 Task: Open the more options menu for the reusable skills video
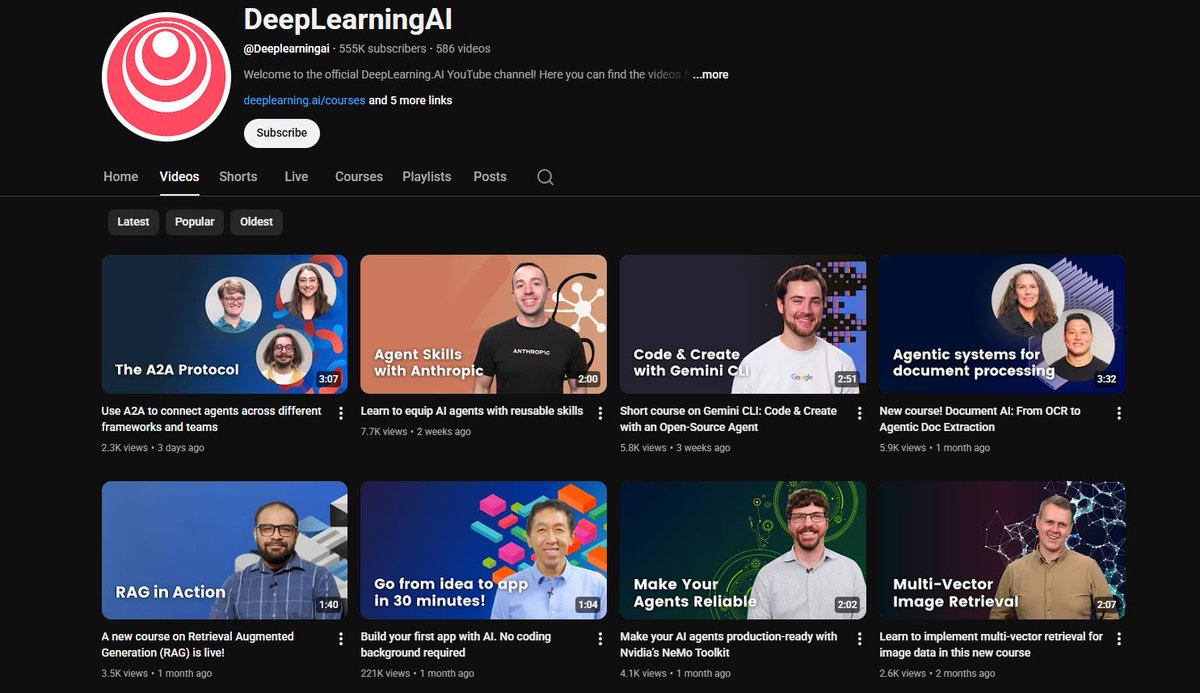point(600,413)
